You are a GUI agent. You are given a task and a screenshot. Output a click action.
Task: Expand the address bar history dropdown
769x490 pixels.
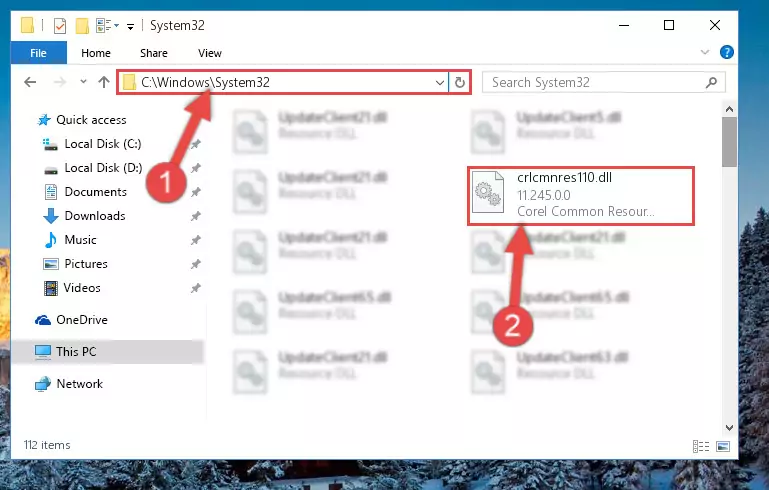[x=439, y=82]
